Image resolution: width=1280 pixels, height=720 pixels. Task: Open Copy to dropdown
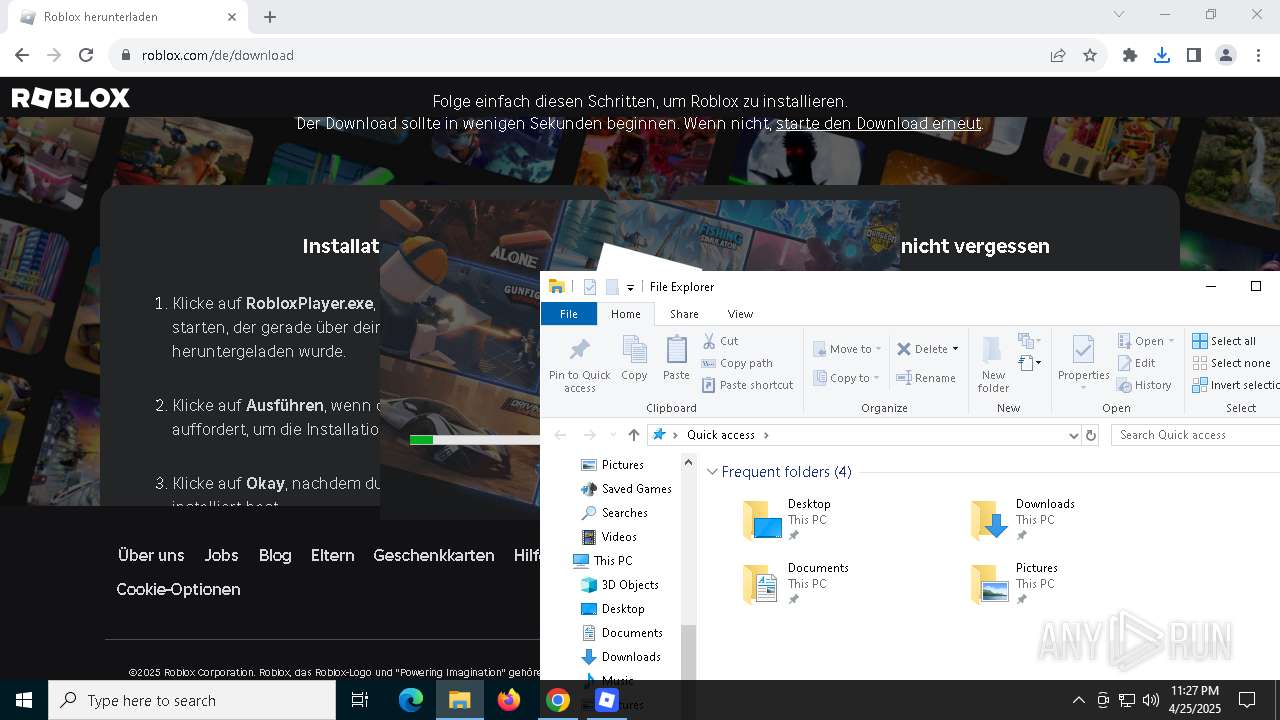point(848,378)
